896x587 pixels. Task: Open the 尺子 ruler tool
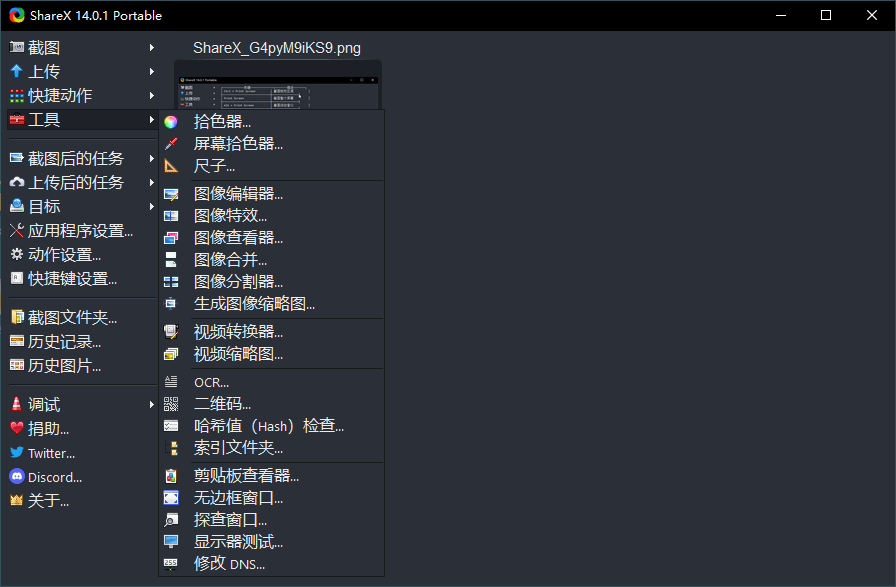coord(214,164)
